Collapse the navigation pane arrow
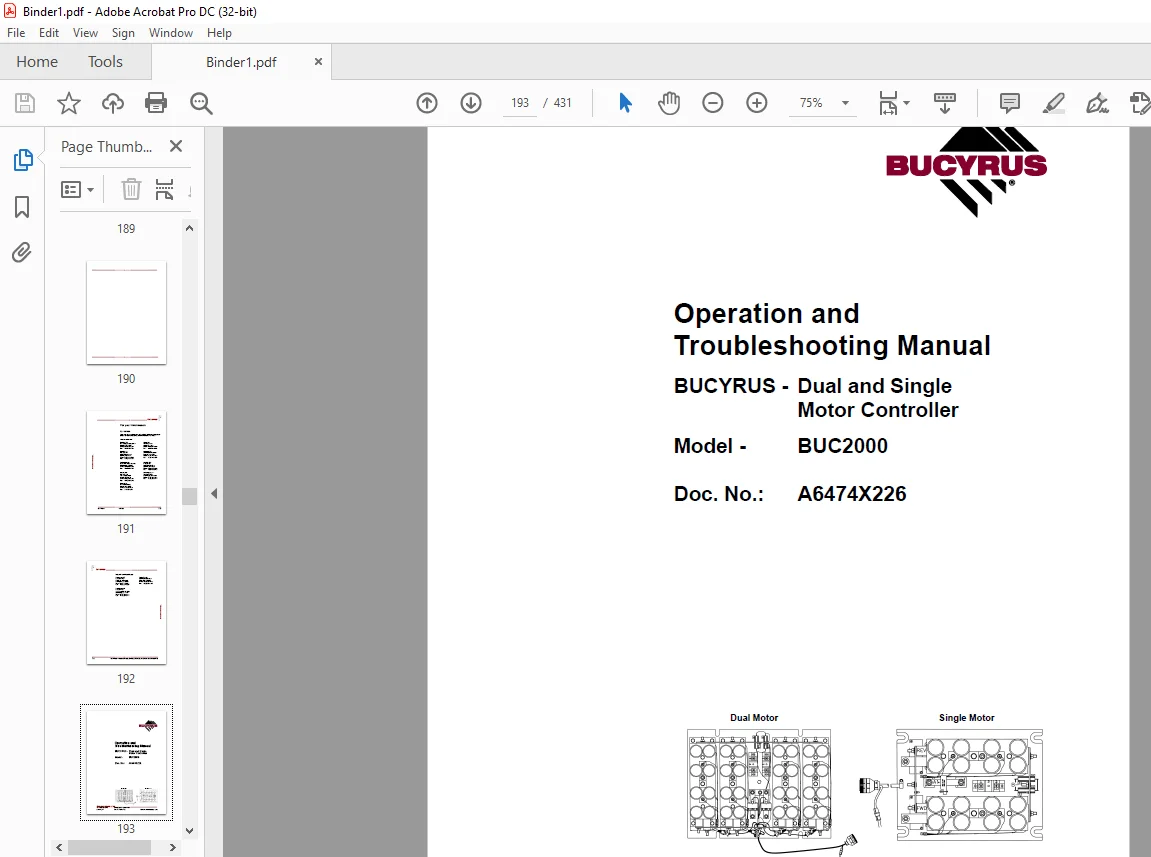Image resolution: width=1151 pixels, height=857 pixels. pos(214,493)
